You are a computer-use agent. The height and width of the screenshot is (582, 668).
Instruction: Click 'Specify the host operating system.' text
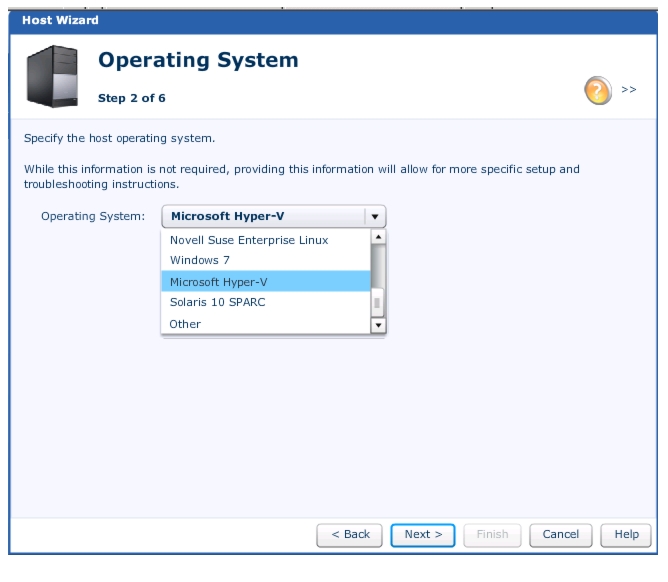pos(119,138)
